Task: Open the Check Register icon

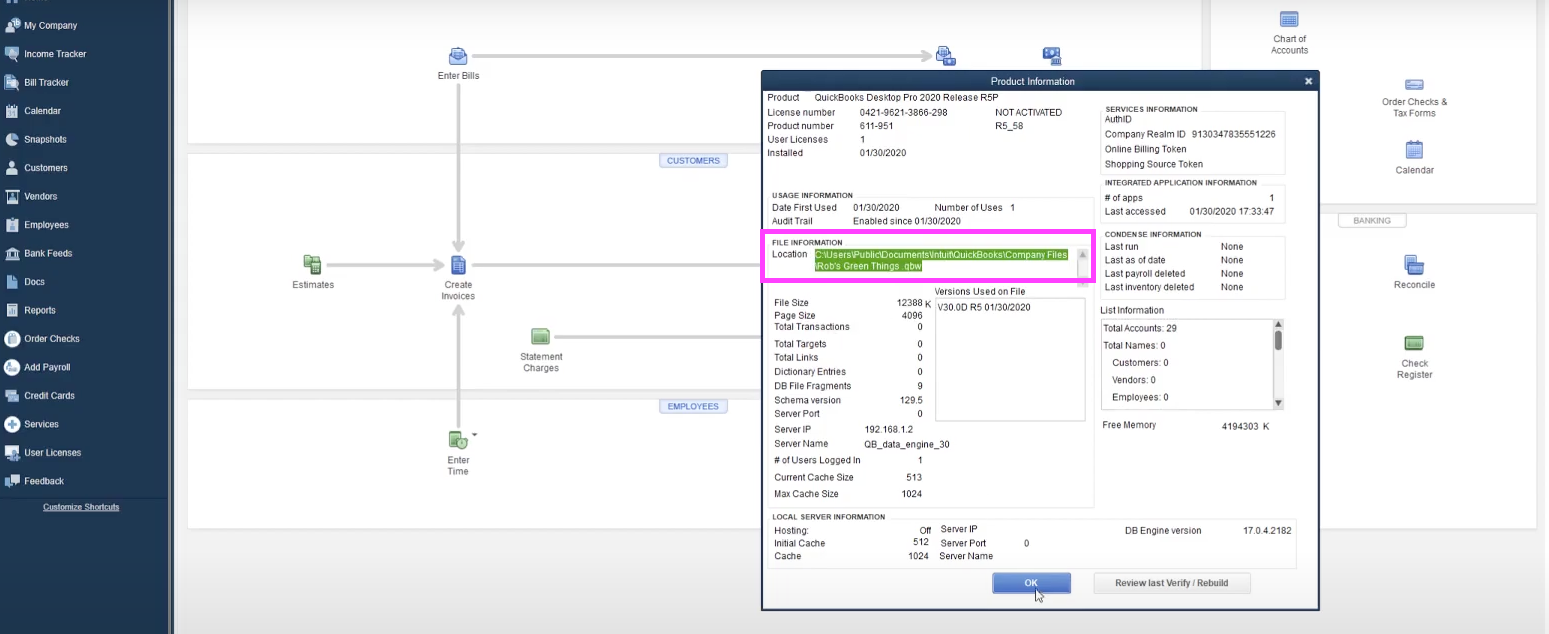Action: click(1414, 344)
